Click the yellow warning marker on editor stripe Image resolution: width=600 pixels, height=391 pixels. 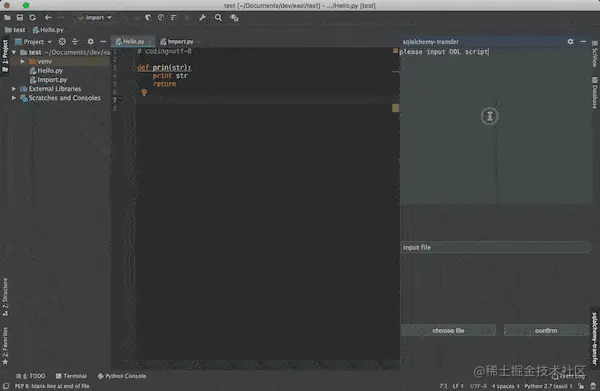click(x=395, y=108)
